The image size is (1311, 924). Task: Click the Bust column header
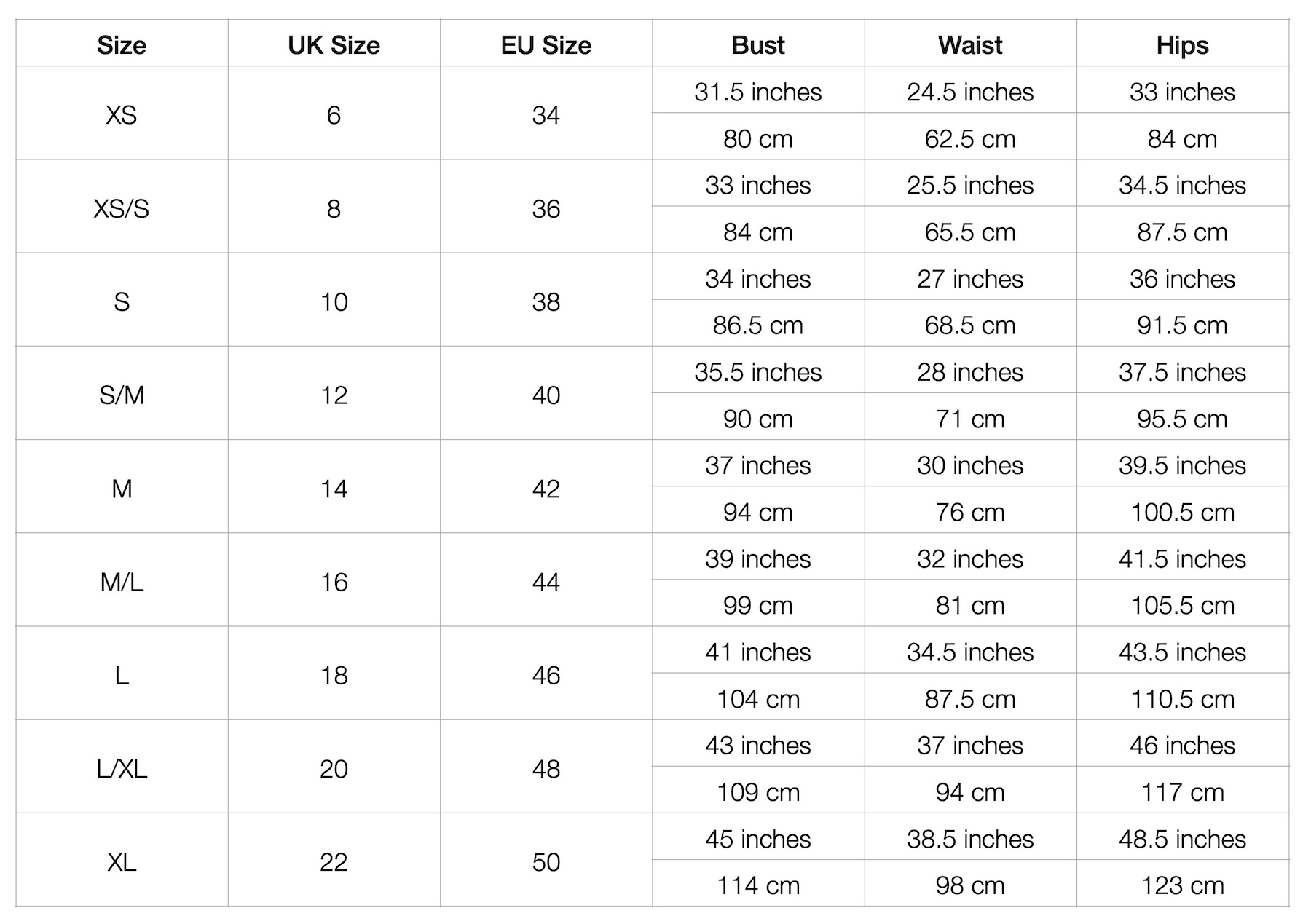tap(758, 45)
